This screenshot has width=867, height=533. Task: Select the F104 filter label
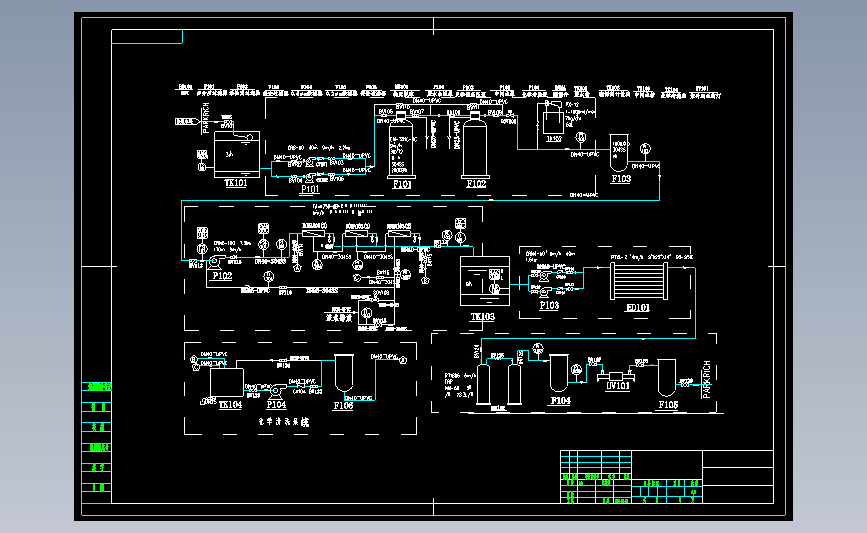click(560, 401)
